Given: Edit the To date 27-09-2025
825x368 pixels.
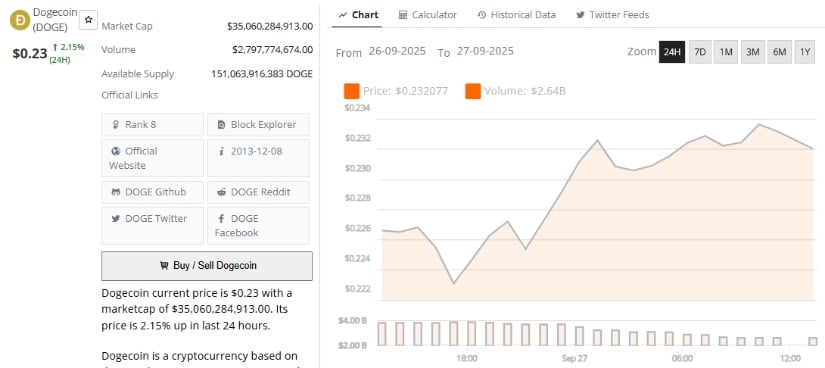Looking at the screenshot, I should (x=485, y=52).
